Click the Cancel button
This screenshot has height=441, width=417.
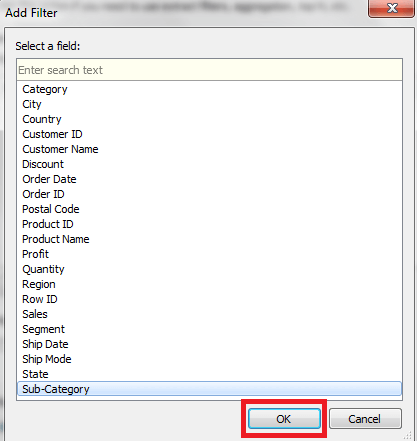click(365, 419)
